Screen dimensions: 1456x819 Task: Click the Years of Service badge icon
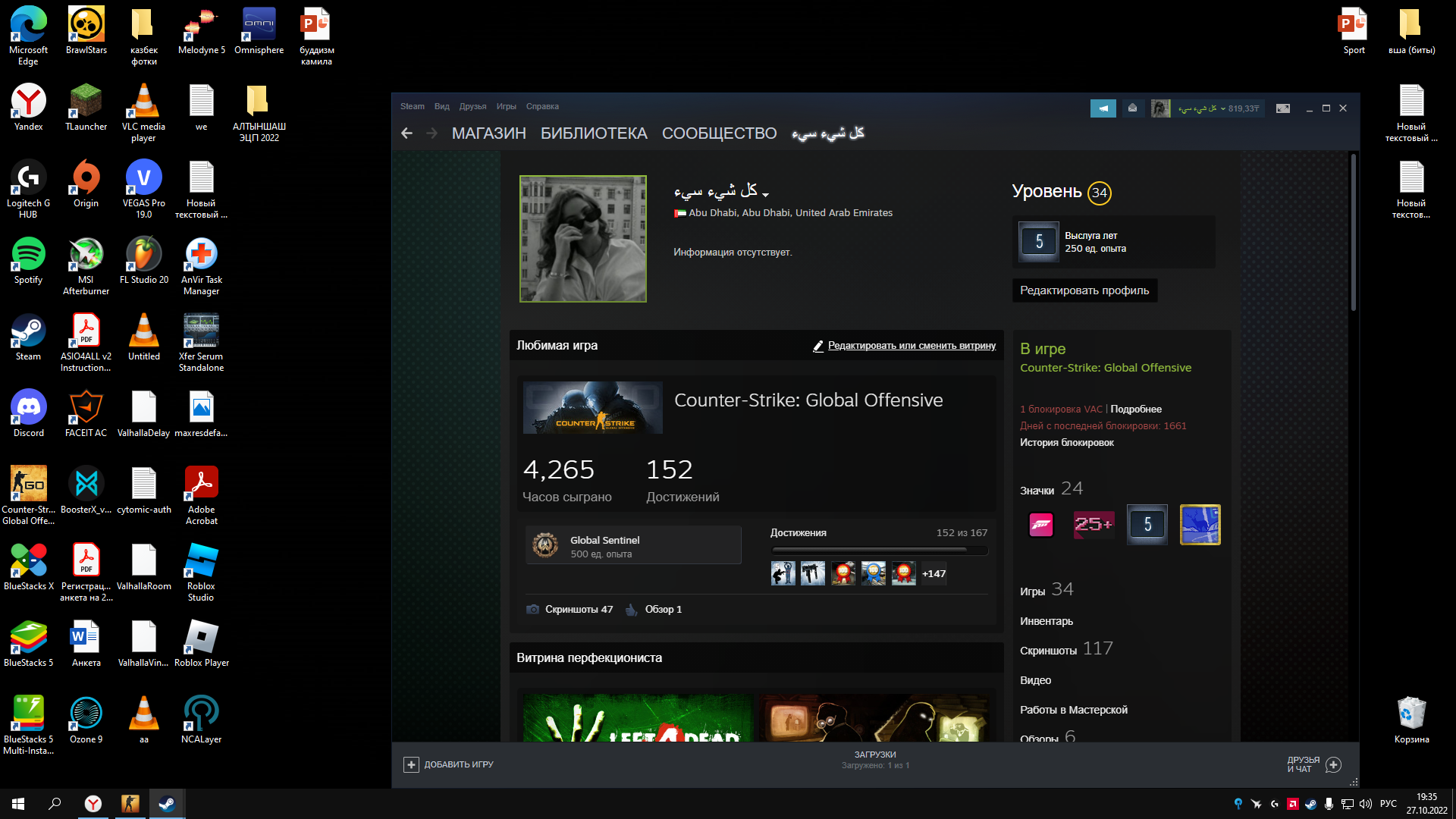pyautogui.click(x=1038, y=242)
